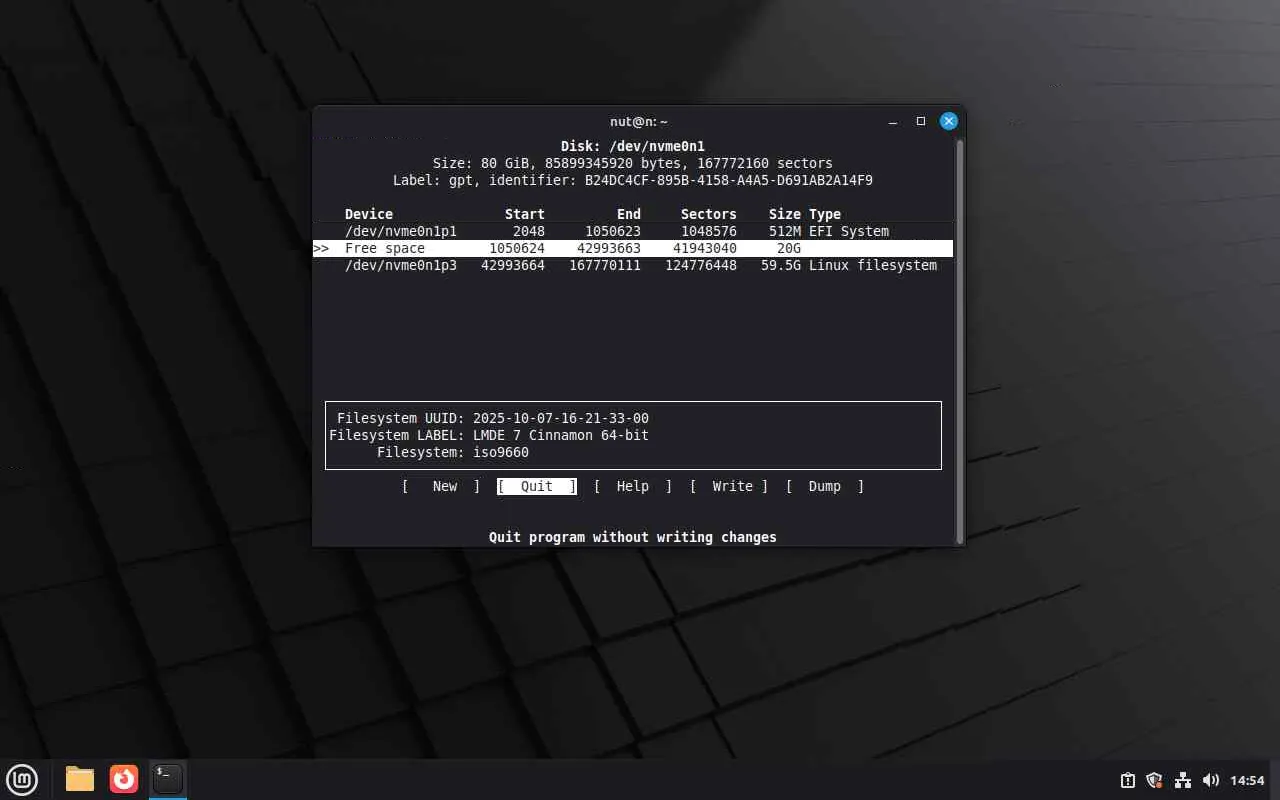The image size is (1280, 800).
Task: Click the wired network tray icon
Action: tap(1183, 780)
